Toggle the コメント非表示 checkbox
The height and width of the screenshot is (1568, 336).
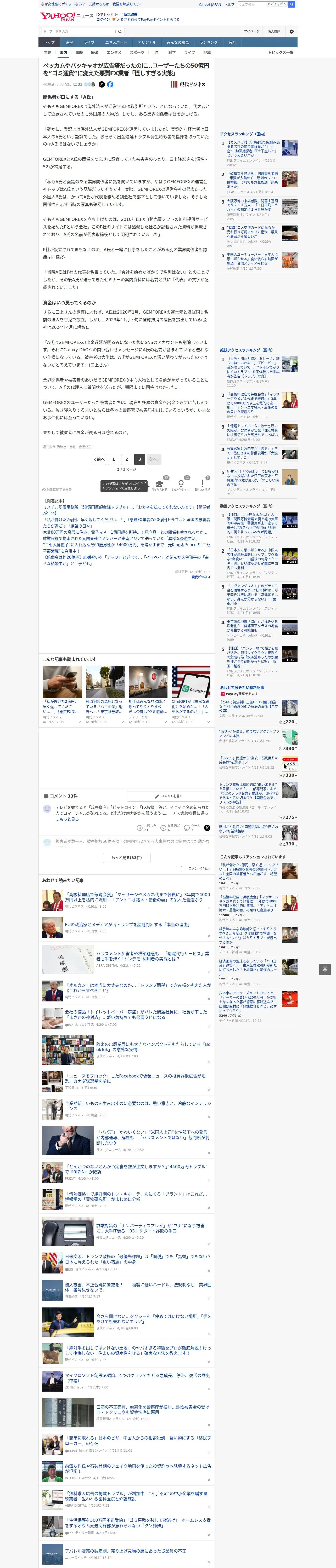[183, 869]
